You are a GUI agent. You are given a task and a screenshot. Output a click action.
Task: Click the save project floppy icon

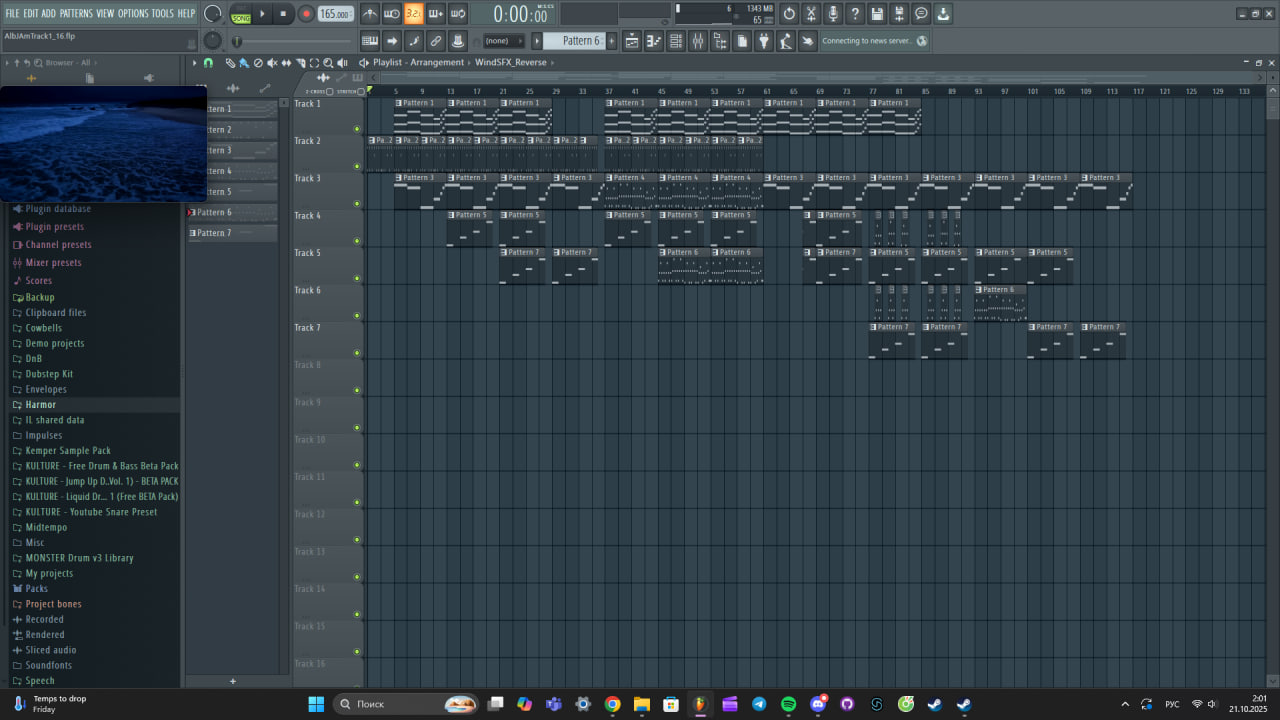877,14
